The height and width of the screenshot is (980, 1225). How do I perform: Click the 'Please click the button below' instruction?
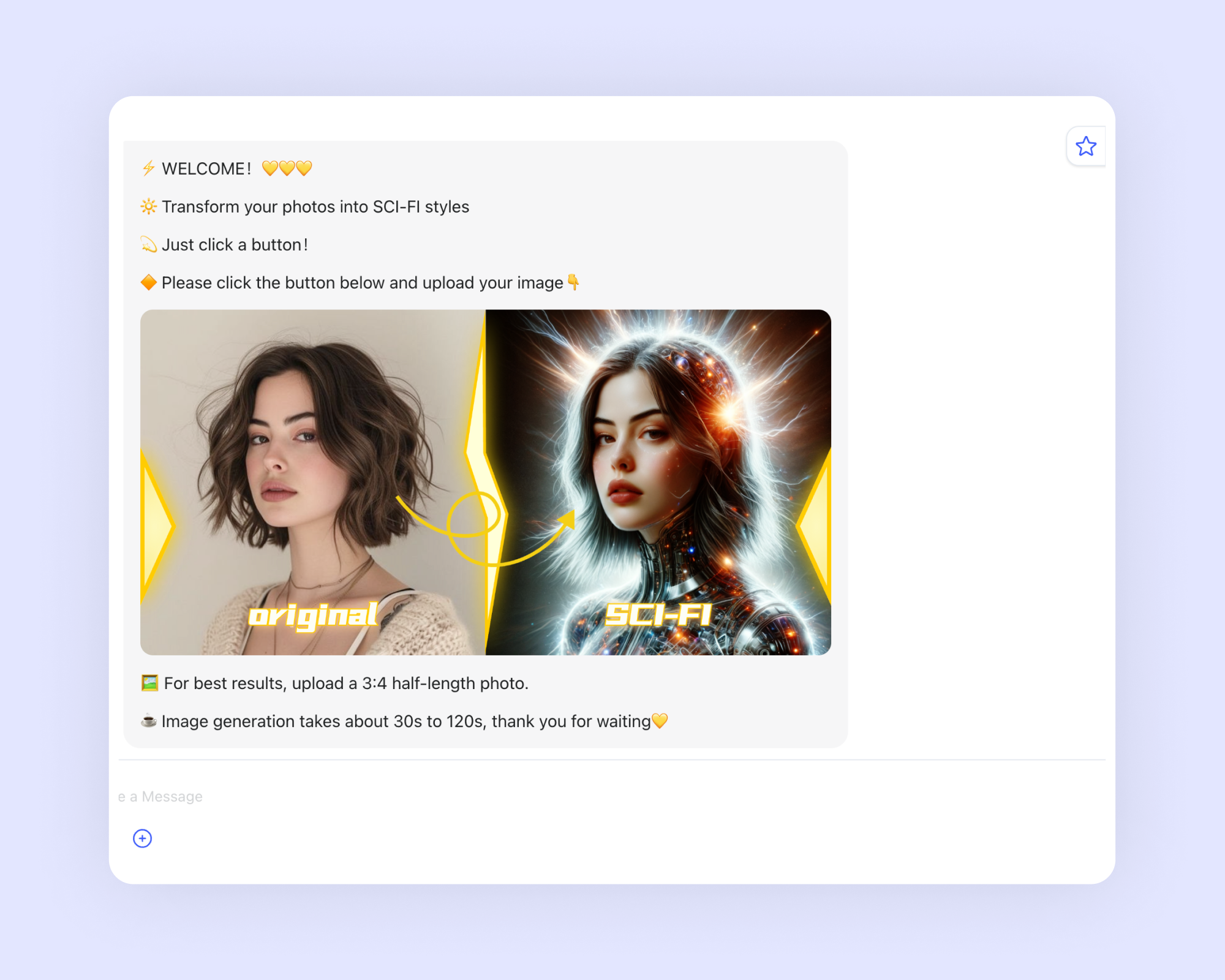tap(362, 282)
